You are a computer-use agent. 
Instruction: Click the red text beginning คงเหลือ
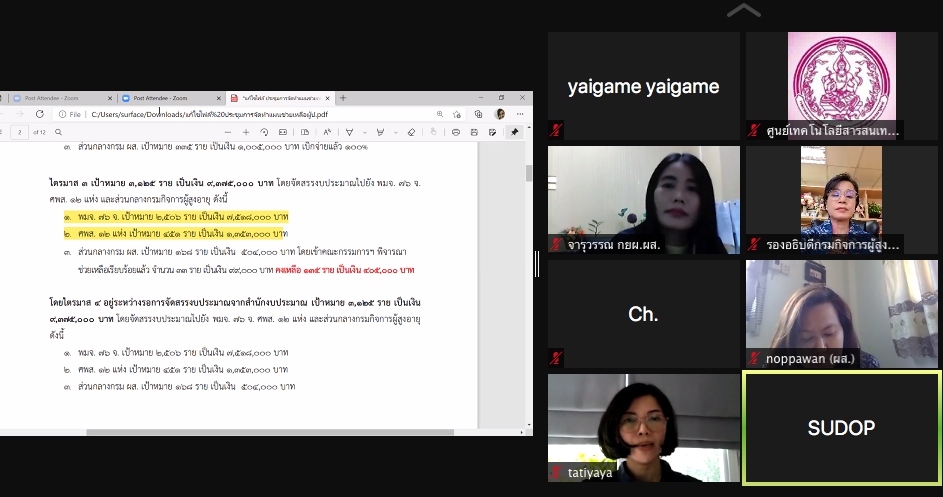345,270
